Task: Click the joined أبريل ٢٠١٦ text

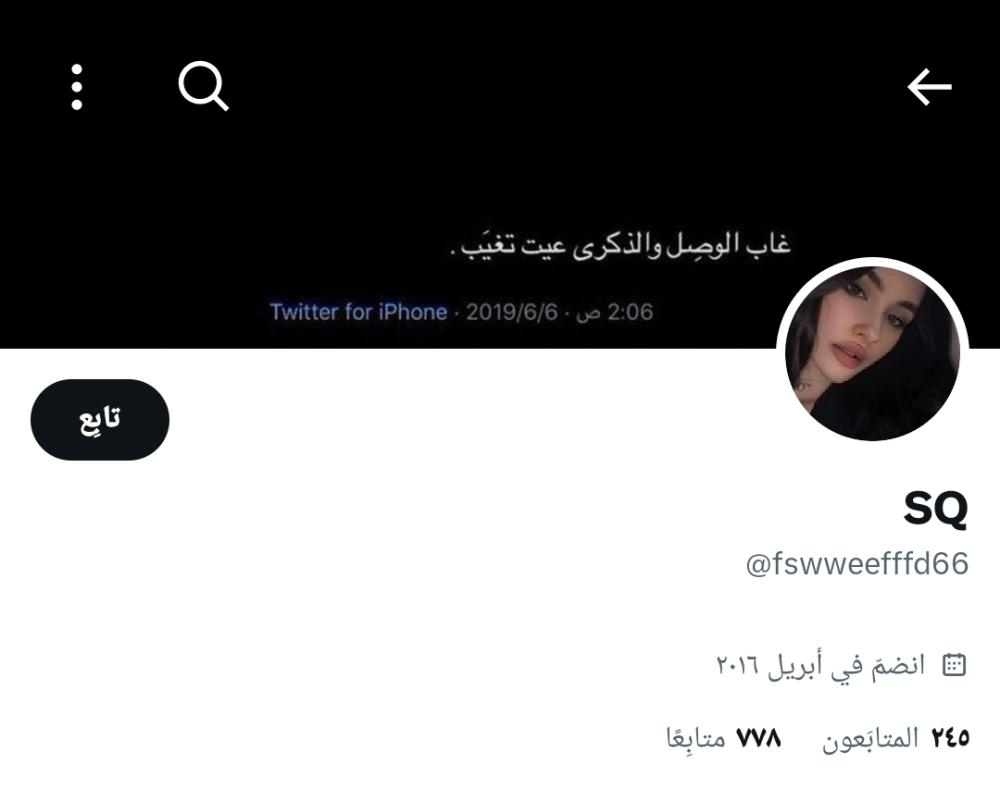Action: (x=821, y=665)
